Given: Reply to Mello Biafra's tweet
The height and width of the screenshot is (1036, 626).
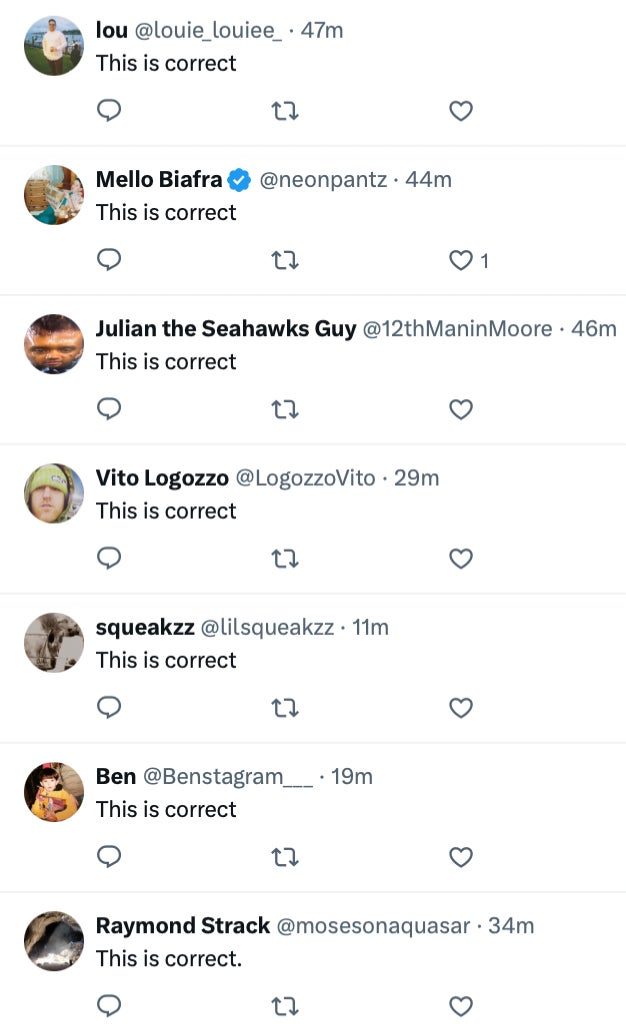Looking at the screenshot, I should pos(109,261).
